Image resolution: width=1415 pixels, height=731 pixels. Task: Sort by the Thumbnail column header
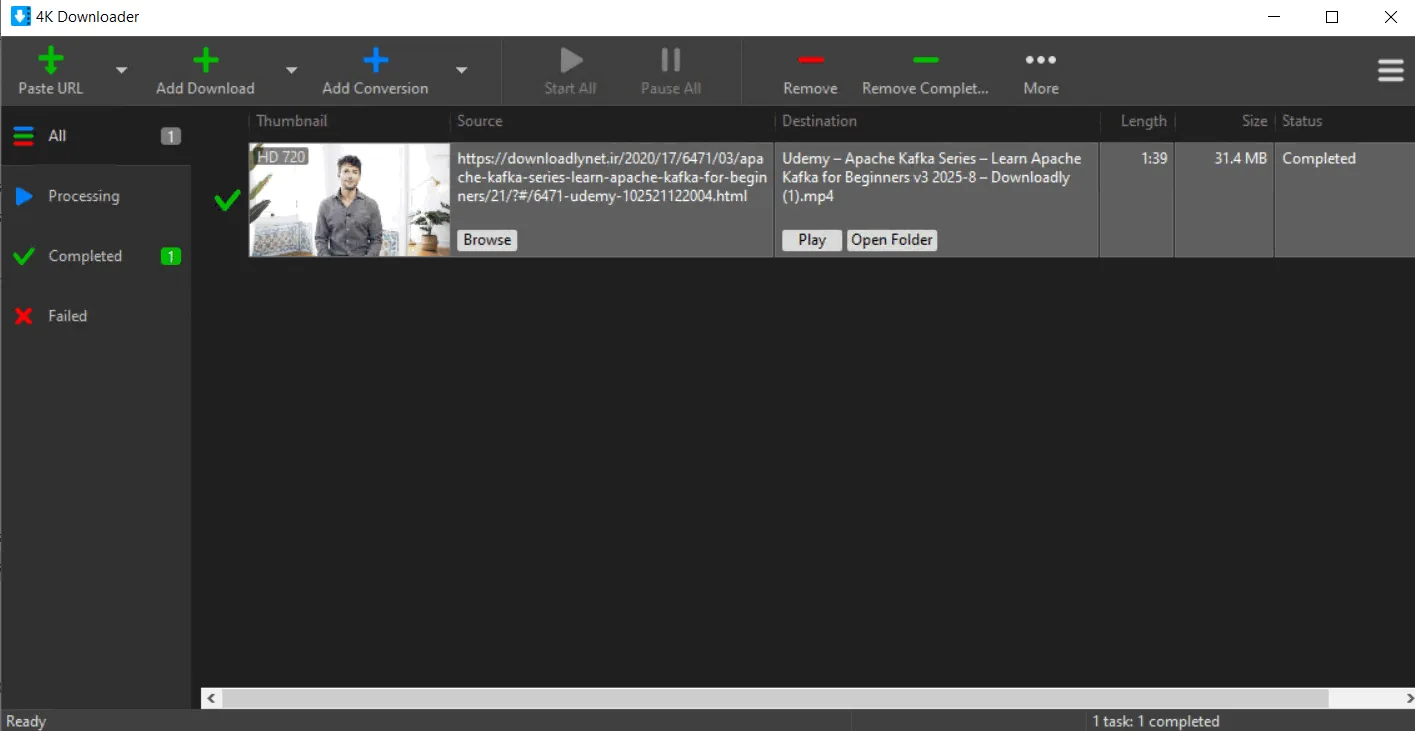click(x=349, y=121)
